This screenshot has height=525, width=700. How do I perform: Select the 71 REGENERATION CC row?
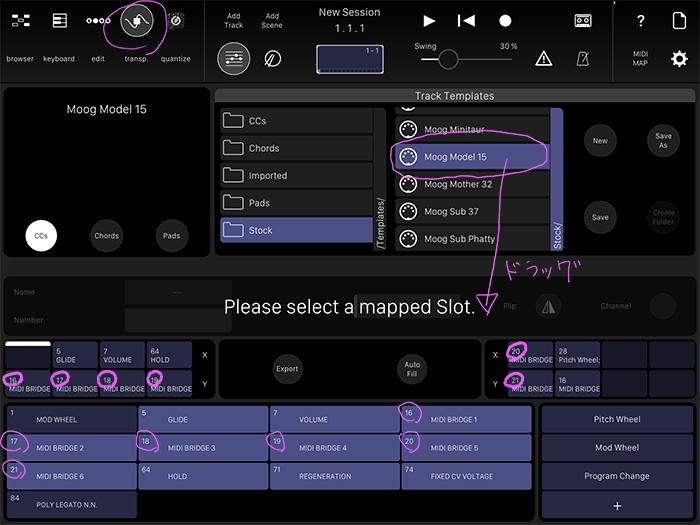pos(334,476)
